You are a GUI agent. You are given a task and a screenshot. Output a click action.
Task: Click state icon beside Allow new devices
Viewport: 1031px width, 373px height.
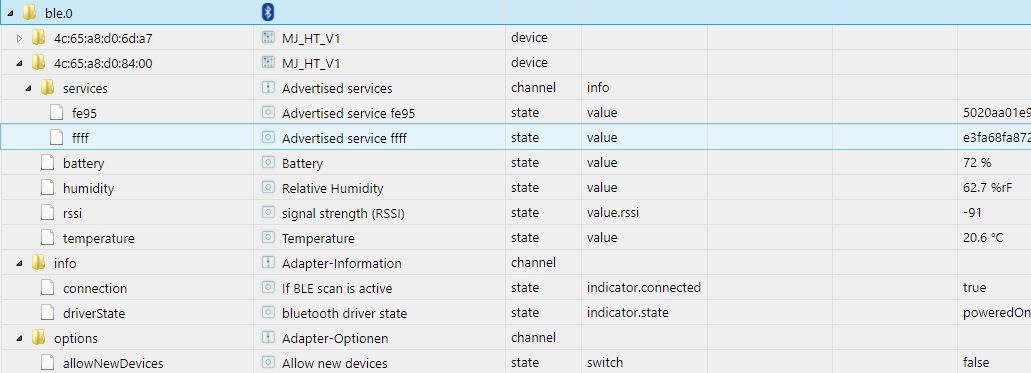point(268,362)
